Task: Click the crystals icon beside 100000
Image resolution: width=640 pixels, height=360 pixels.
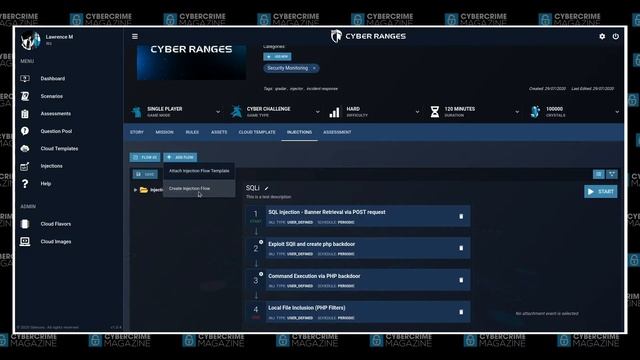Action: 536,111
